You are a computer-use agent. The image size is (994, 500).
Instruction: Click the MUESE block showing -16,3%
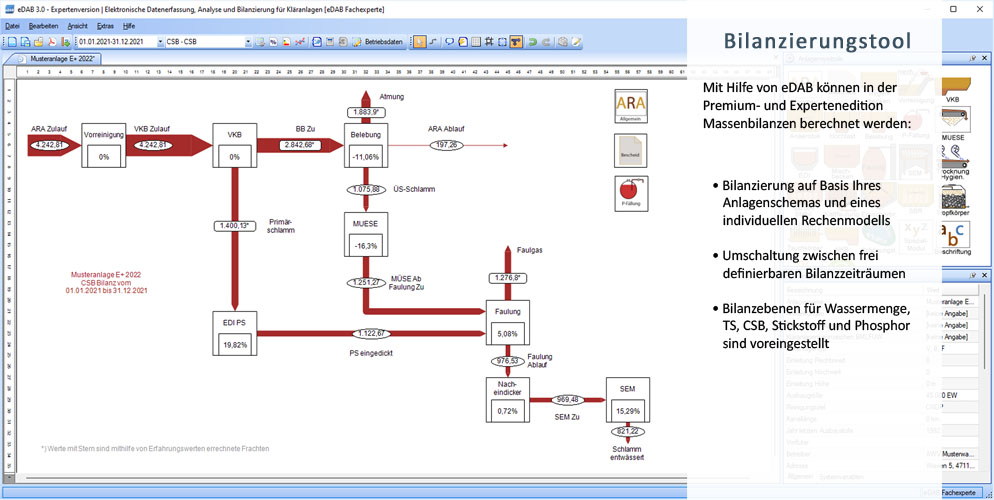click(x=366, y=234)
